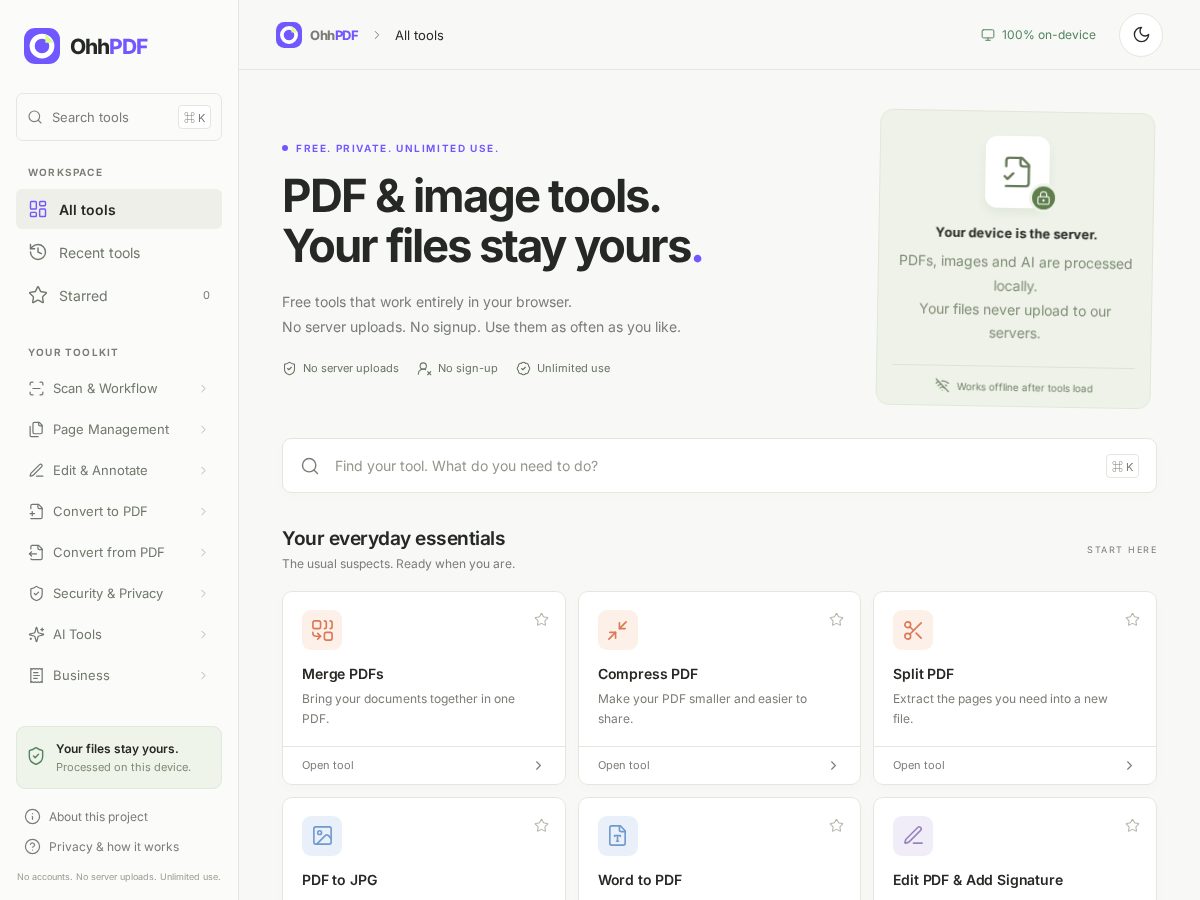Viewport: 1200px width, 900px height.
Task: Open tool link for Compress PDF
Action: (624, 765)
